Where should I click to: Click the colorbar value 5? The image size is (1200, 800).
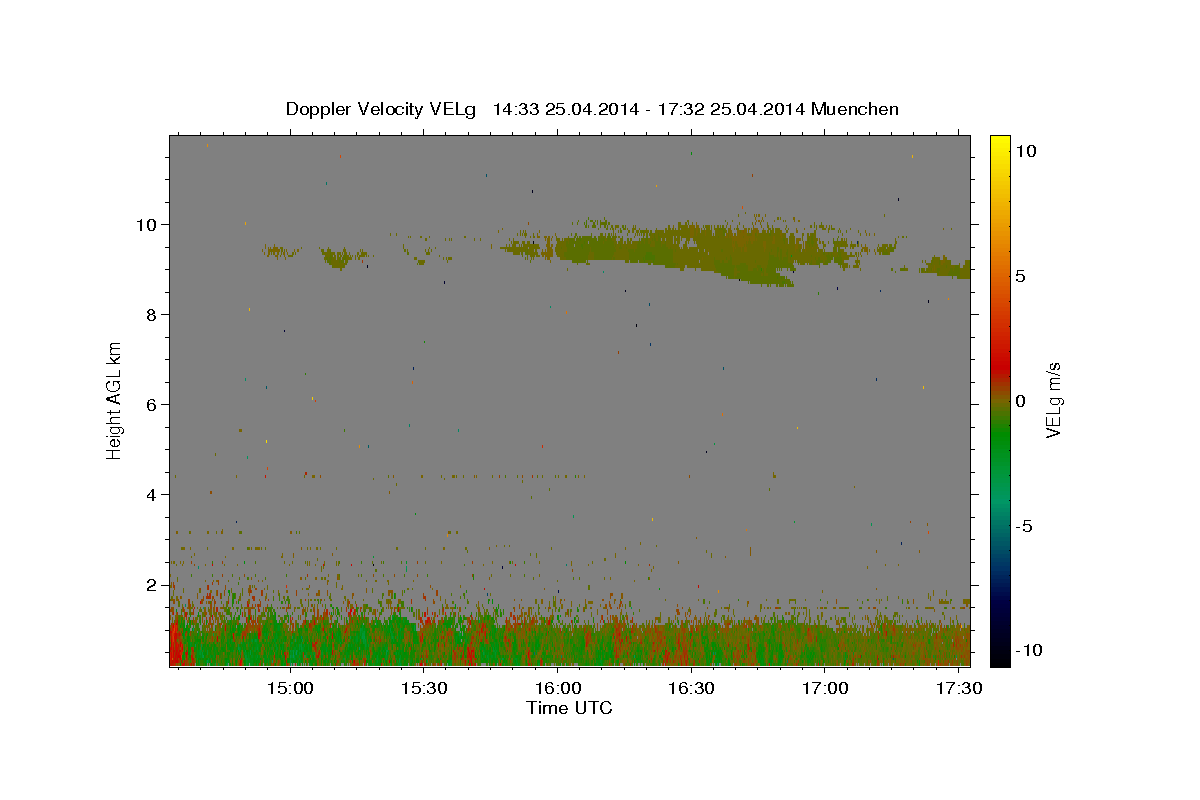(1020, 276)
